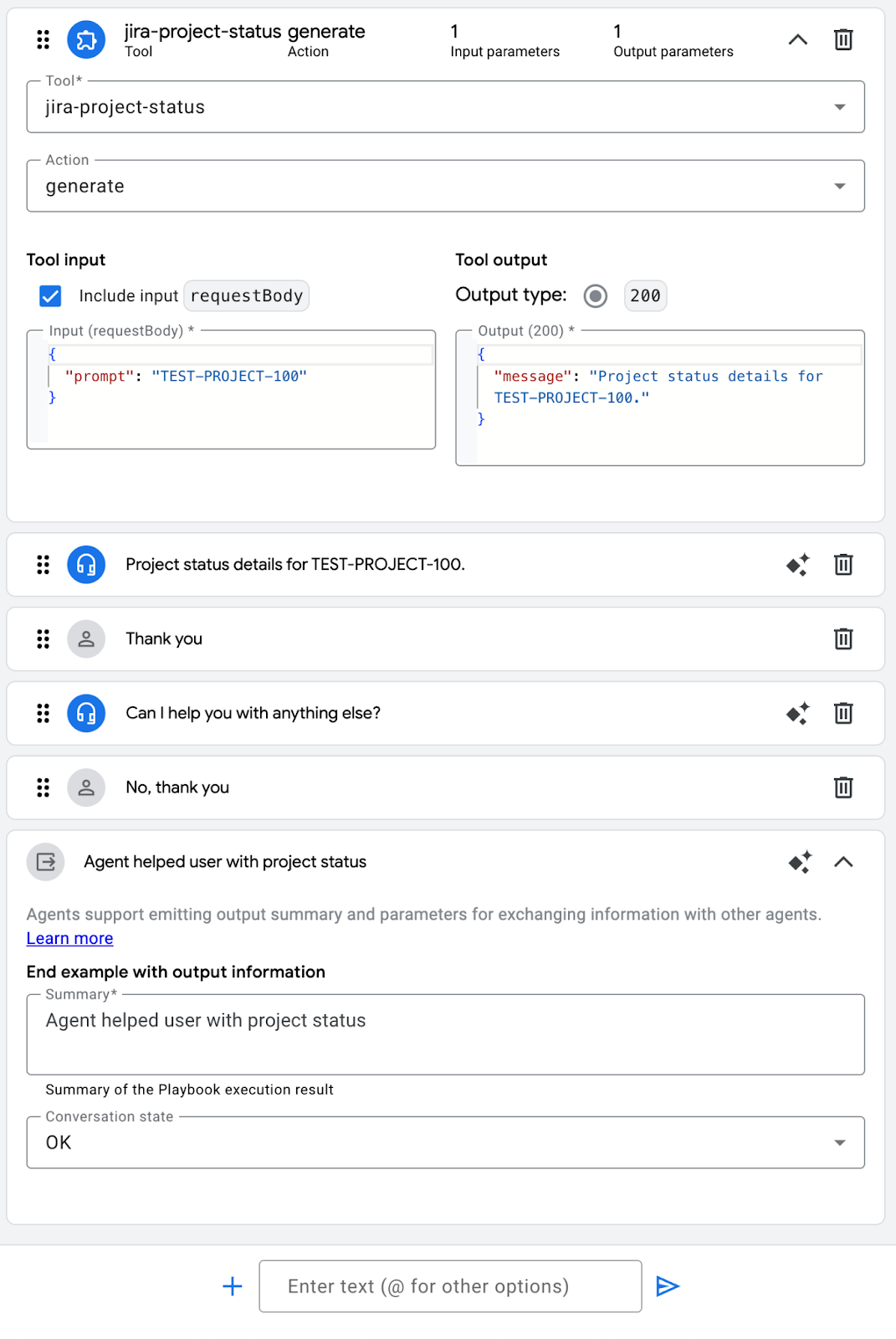This screenshot has height=1339, width=896.
Task: Uncheck the Include input requestBody checkbox
Action: tap(50, 295)
